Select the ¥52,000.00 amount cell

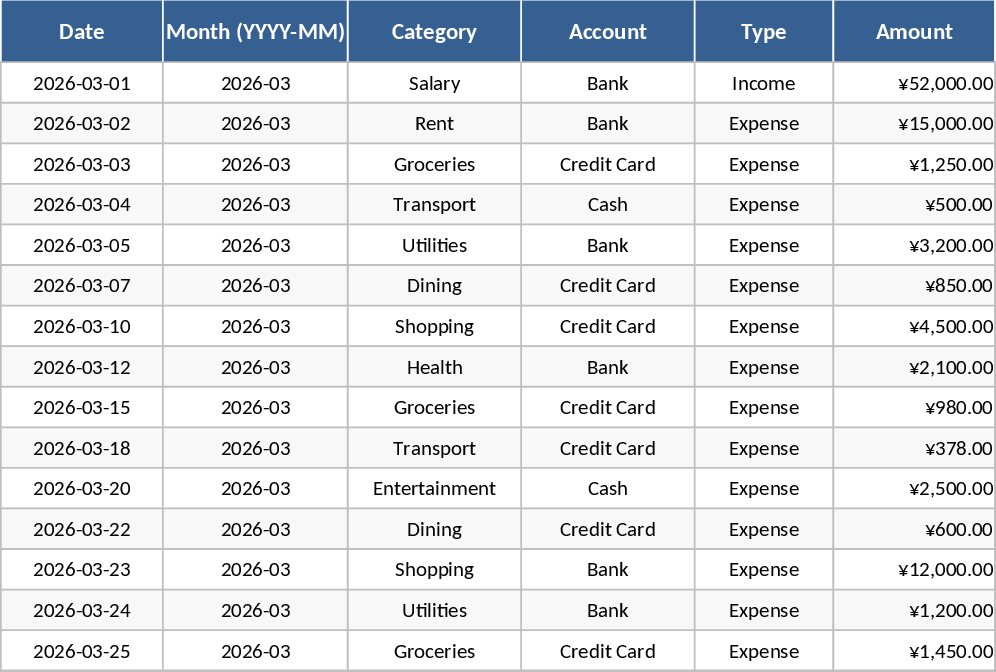(x=944, y=84)
